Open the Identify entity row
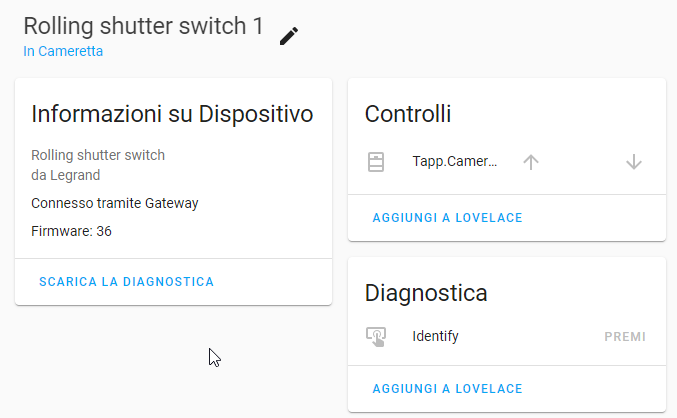 coord(507,336)
